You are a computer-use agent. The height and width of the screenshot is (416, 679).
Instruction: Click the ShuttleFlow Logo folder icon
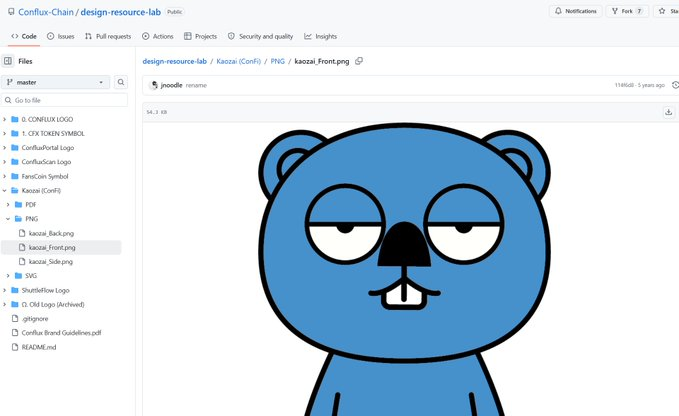click(15, 290)
